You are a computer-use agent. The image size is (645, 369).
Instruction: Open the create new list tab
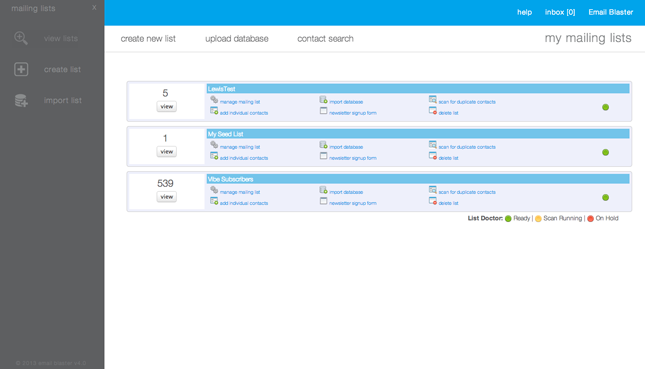coord(148,39)
